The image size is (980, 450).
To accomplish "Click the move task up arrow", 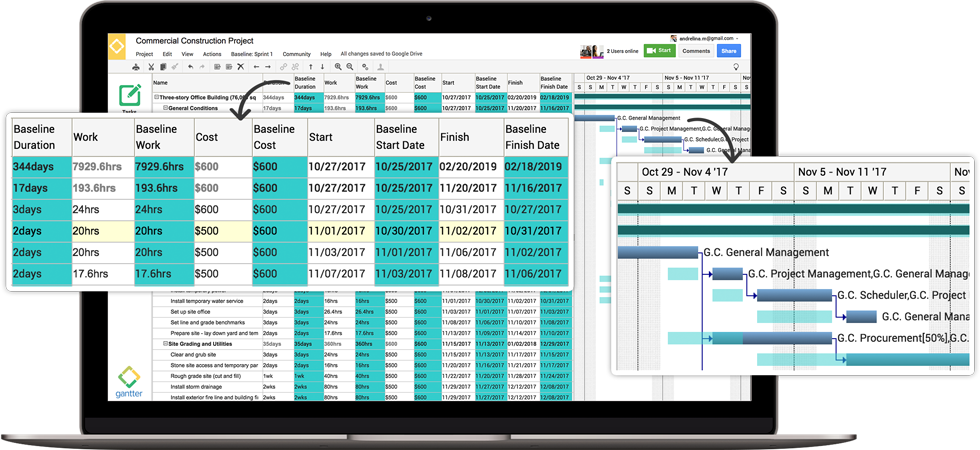I will [309, 67].
